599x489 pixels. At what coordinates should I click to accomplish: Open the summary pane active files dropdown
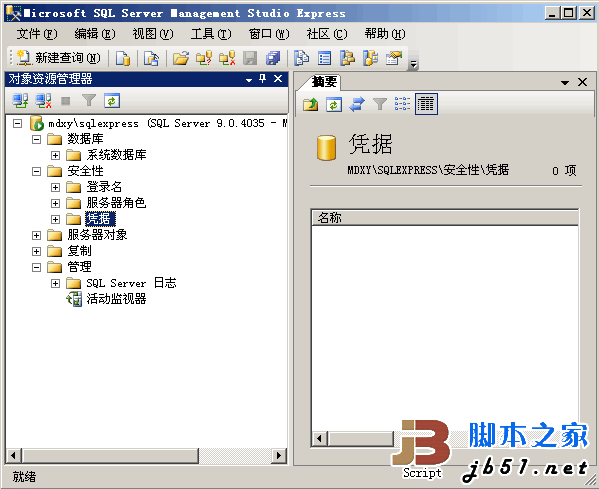(565, 83)
